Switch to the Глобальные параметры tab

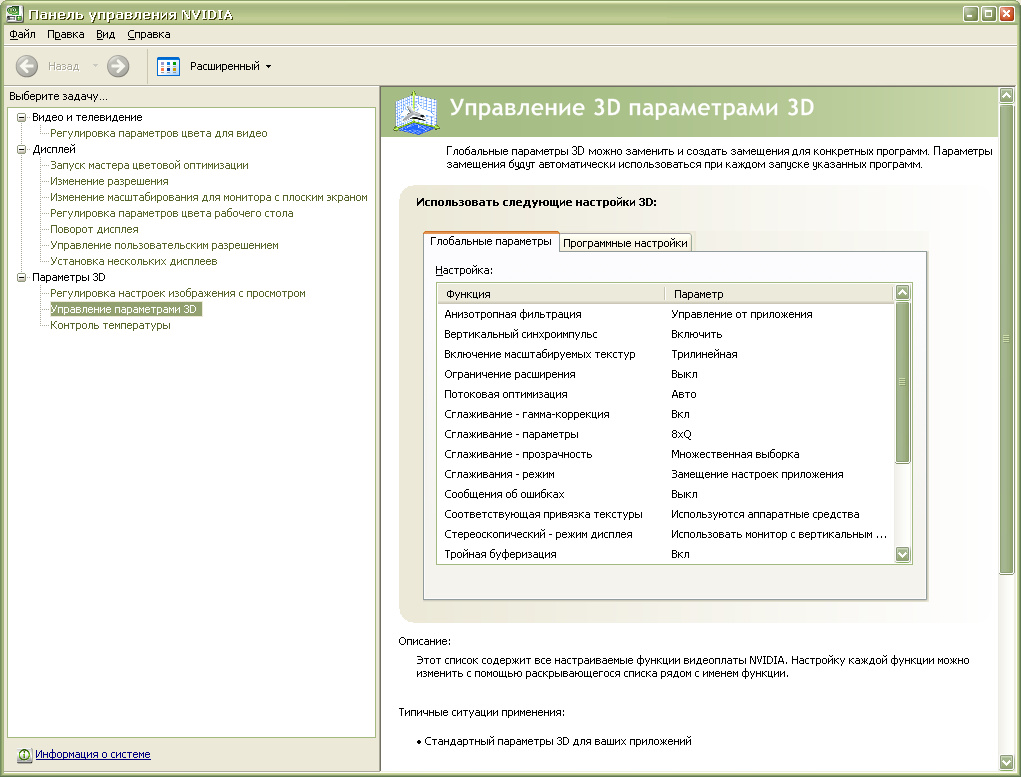491,242
